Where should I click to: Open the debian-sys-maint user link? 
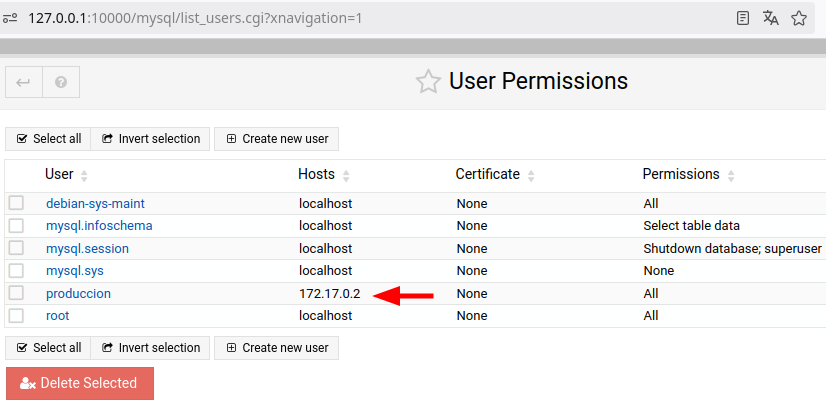coord(95,203)
